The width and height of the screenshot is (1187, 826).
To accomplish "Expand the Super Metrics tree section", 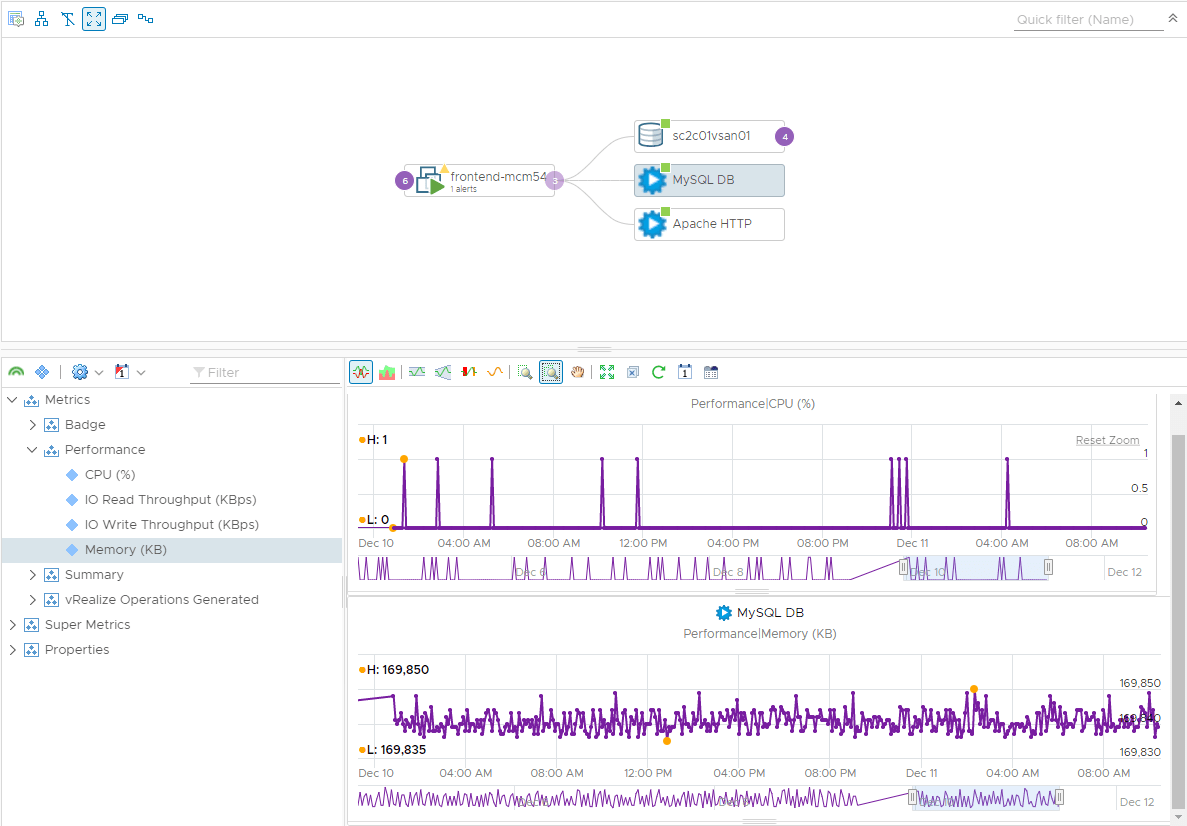I will coord(12,624).
